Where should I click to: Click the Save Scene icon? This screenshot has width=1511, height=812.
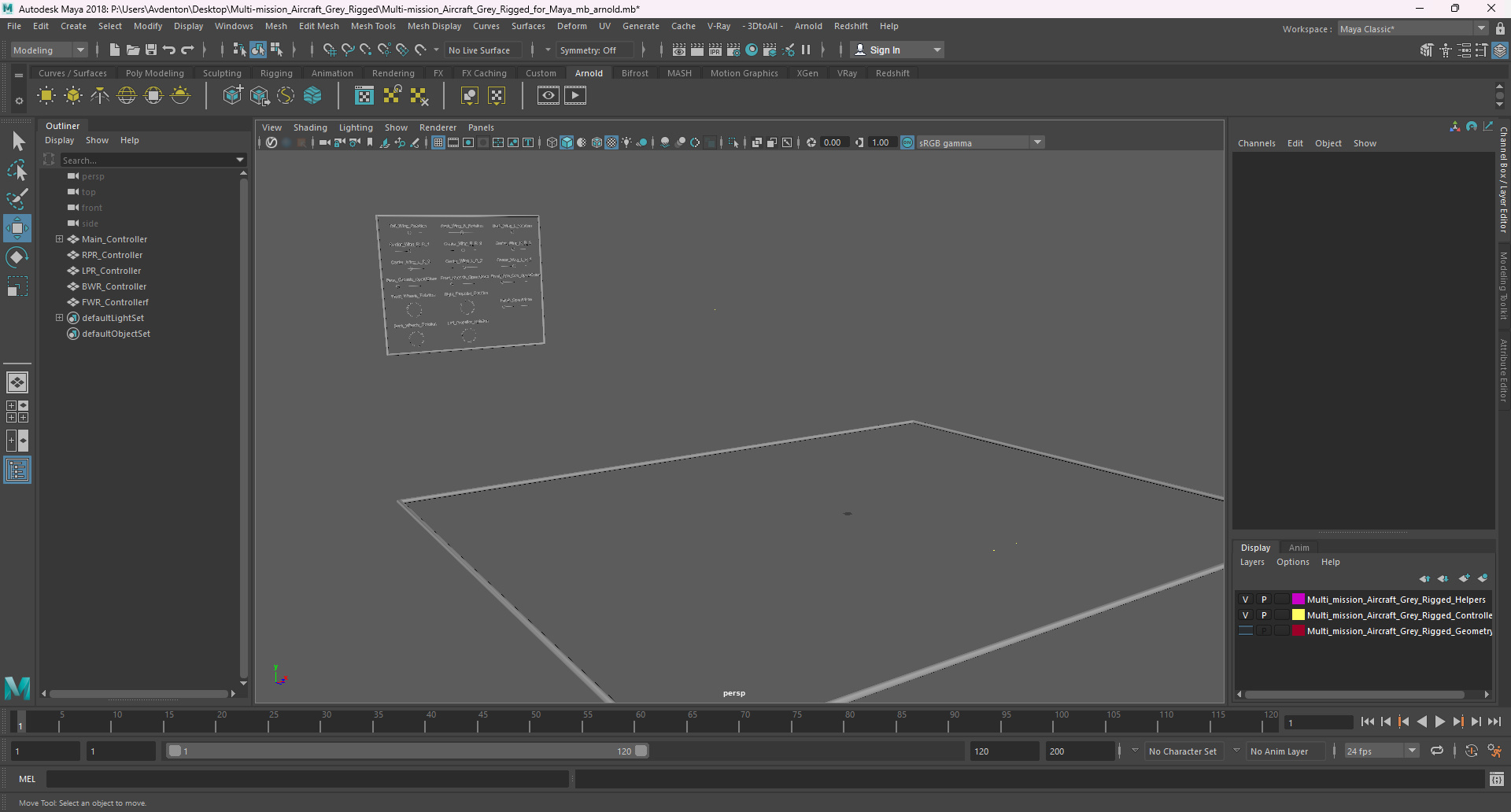coord(151,50)
